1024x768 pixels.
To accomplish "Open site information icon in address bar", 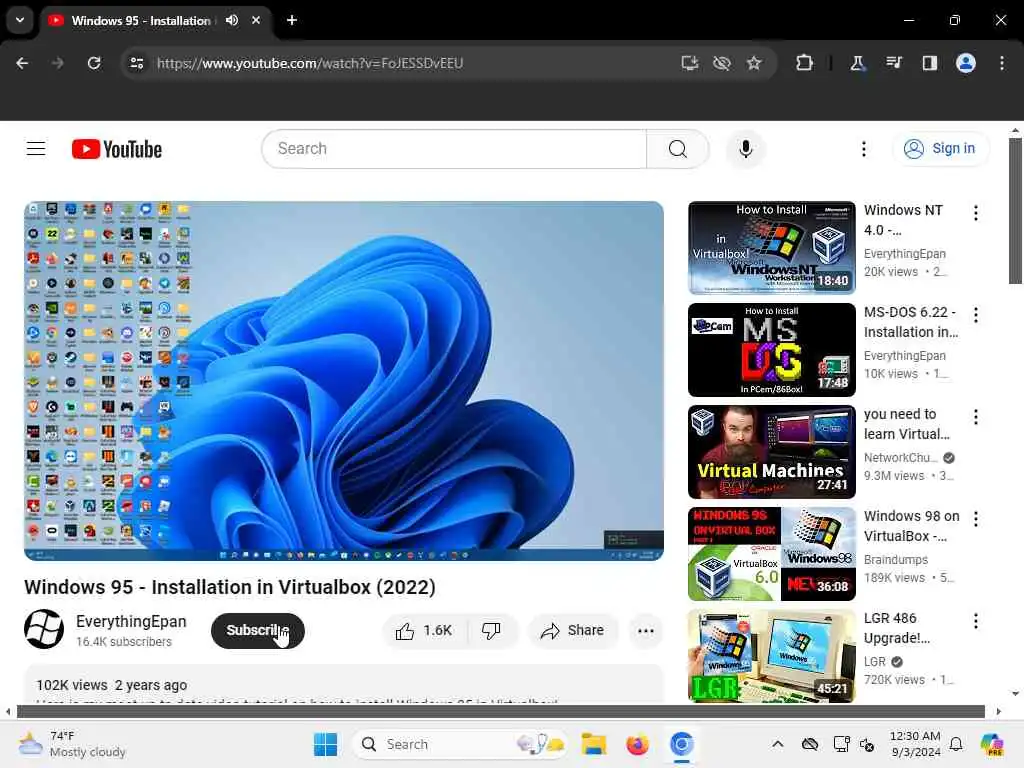I will pyautogui.click(x=137, y=63).
